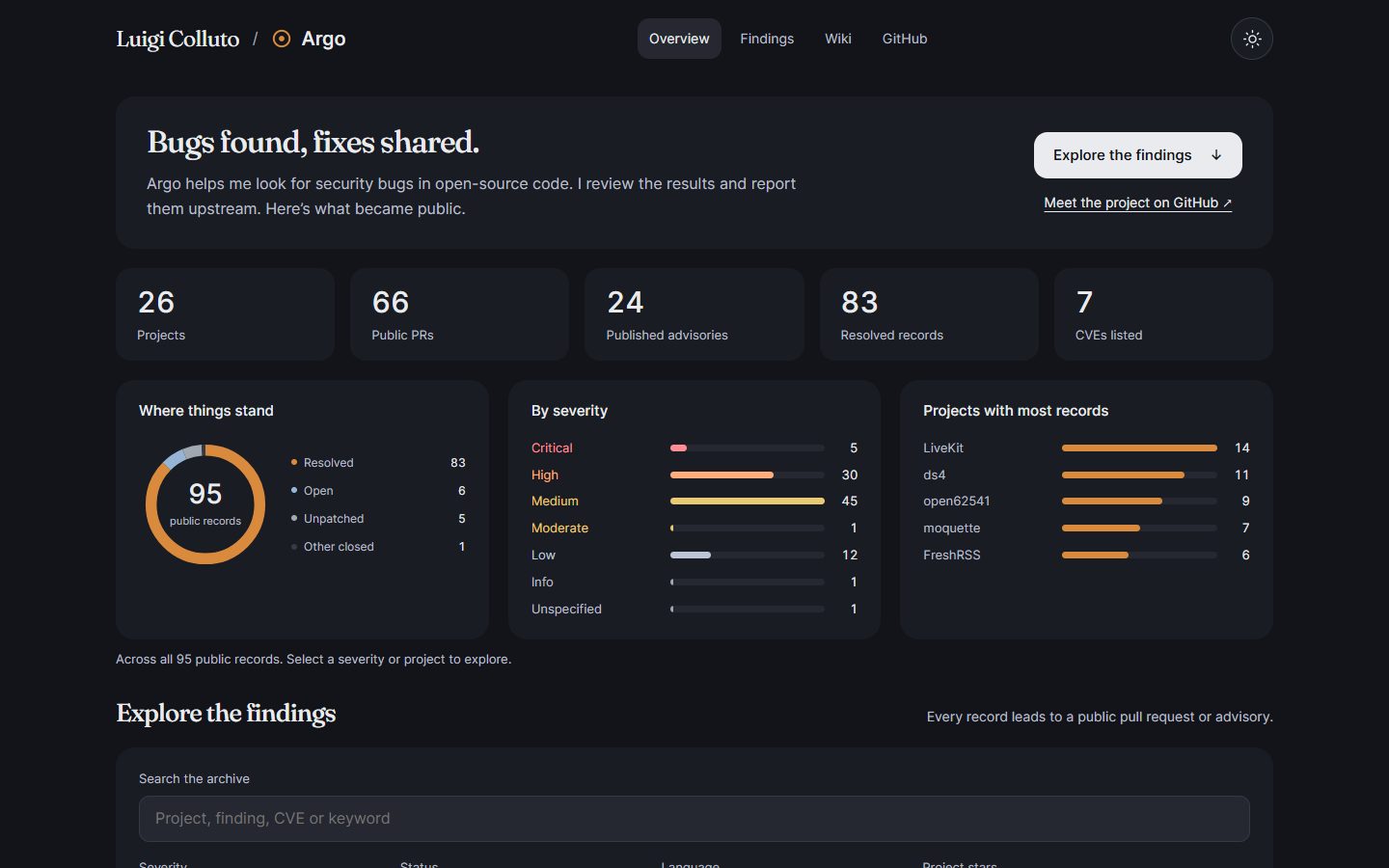This screenshot has width=1389, height=868.
Task: Pick the open62541 project row
Action: 1086,501
